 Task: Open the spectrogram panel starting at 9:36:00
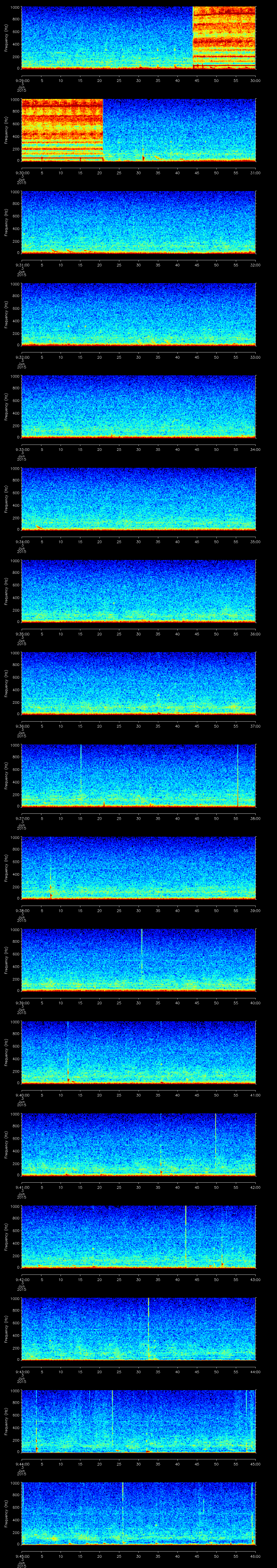point(138,683)
